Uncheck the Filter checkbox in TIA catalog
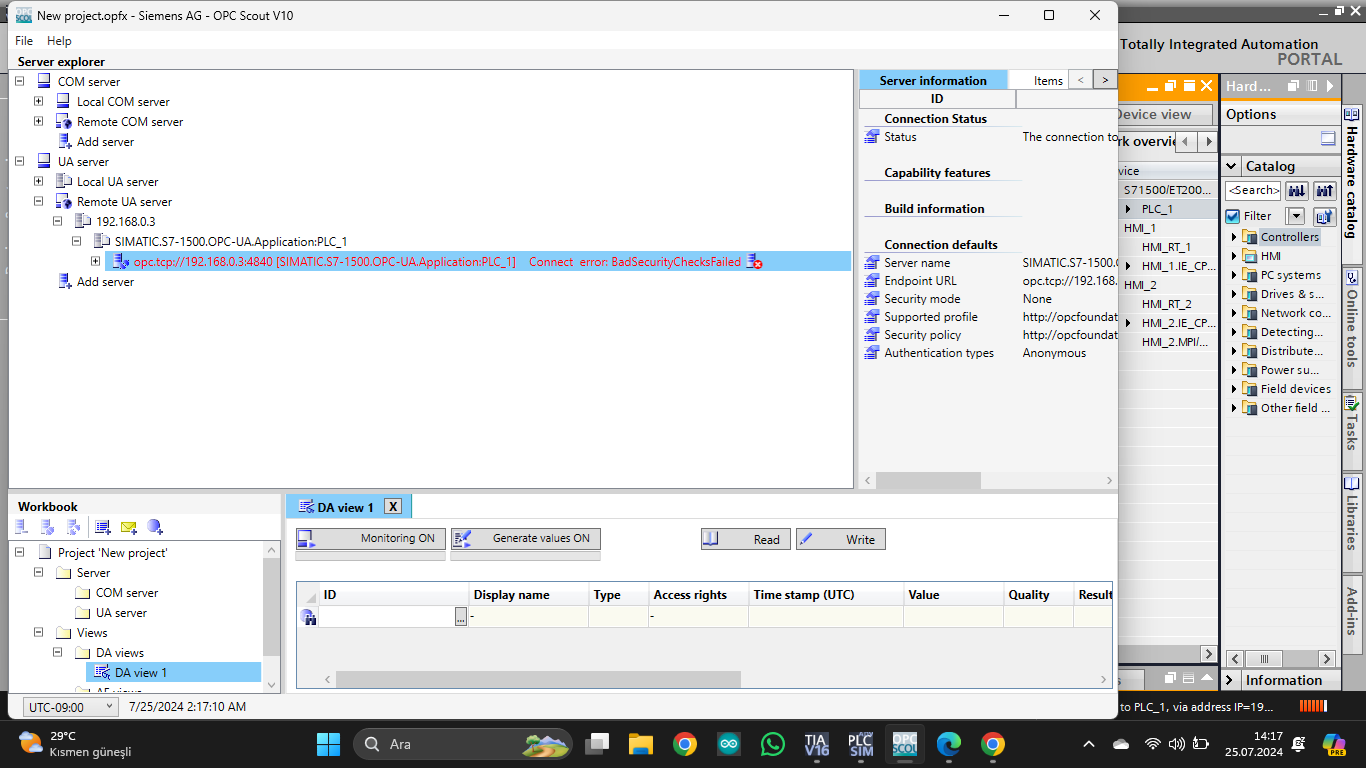The width and height of the screenshot is (1366, 768). [1232, 216]
